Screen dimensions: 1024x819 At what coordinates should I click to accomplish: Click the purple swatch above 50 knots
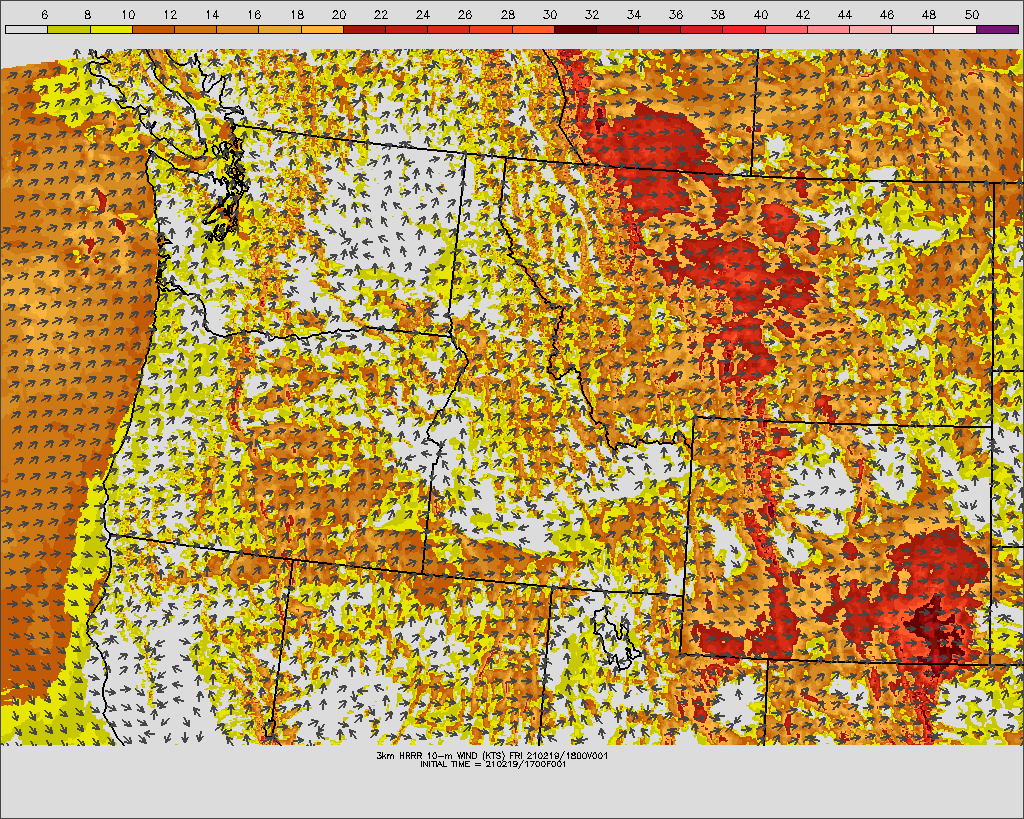(x=998, y=29)
